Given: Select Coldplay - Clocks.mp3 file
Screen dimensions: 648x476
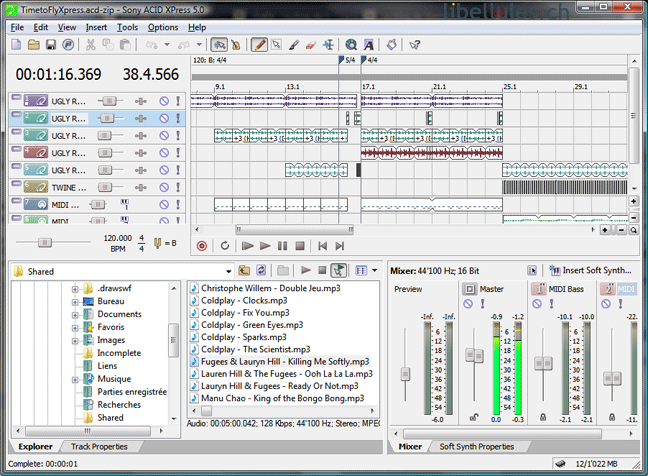Looking at the screenshot, I should click(x=244, y=300).
